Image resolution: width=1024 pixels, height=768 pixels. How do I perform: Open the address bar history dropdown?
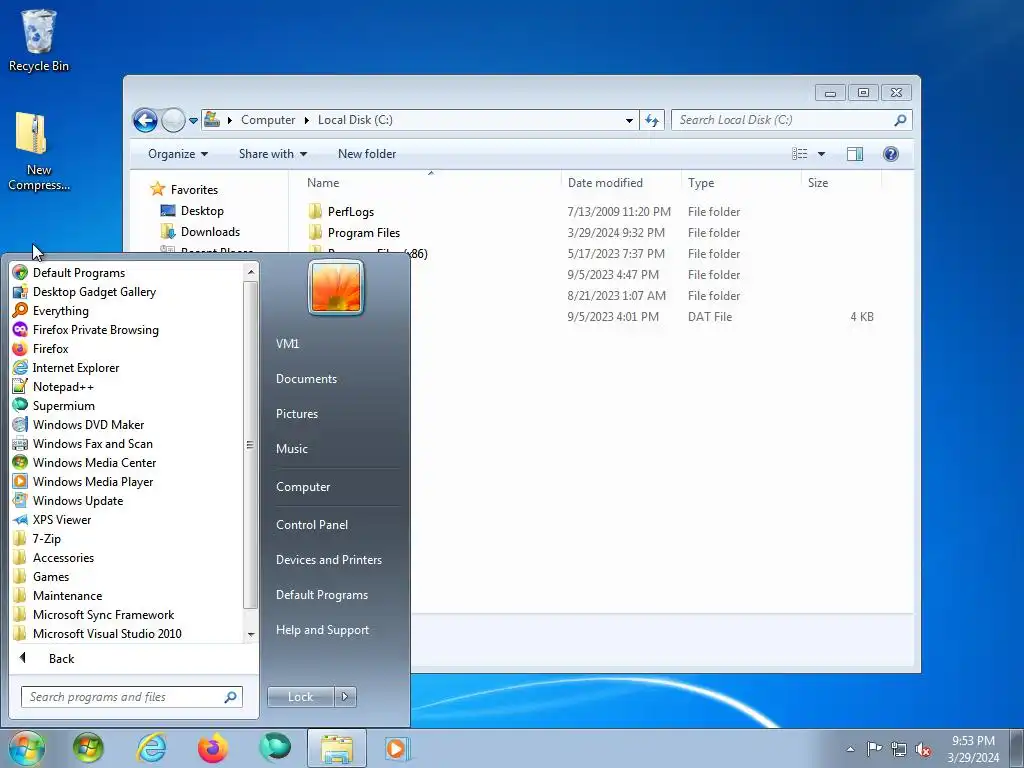(629, 120)
